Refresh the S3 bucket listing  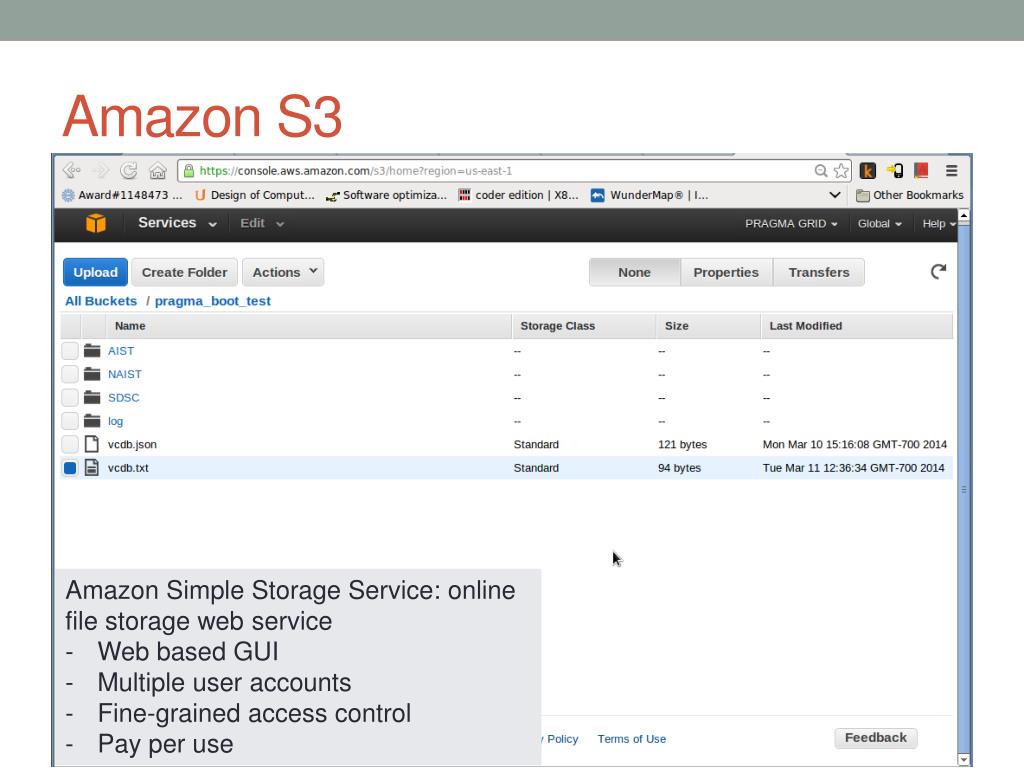coord(938,272)
